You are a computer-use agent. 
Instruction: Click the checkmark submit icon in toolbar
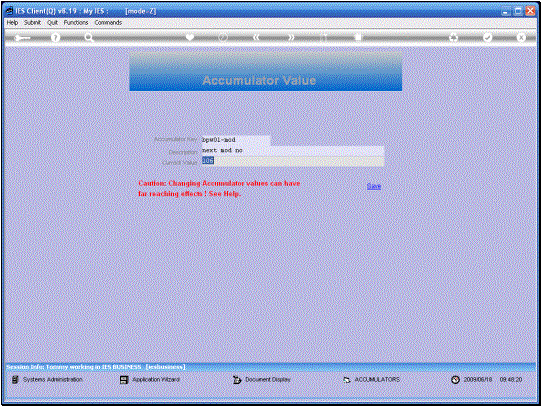pos(487,37)
